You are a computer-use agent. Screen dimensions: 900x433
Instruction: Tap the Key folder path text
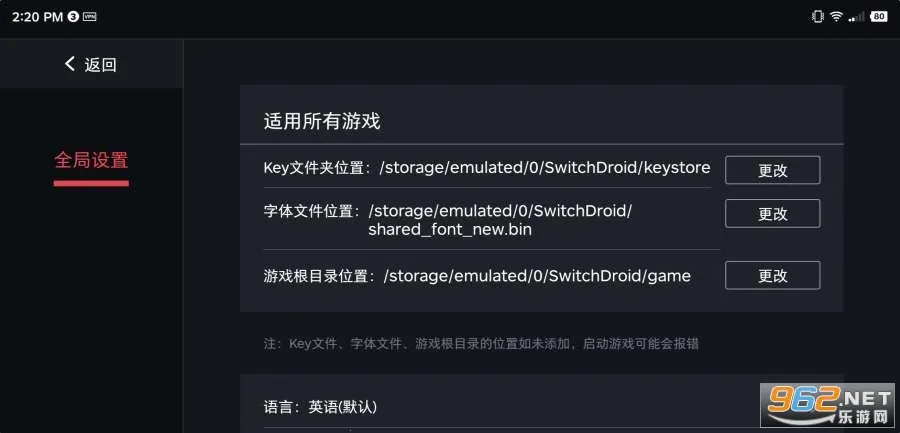click(x=544, y=167)
